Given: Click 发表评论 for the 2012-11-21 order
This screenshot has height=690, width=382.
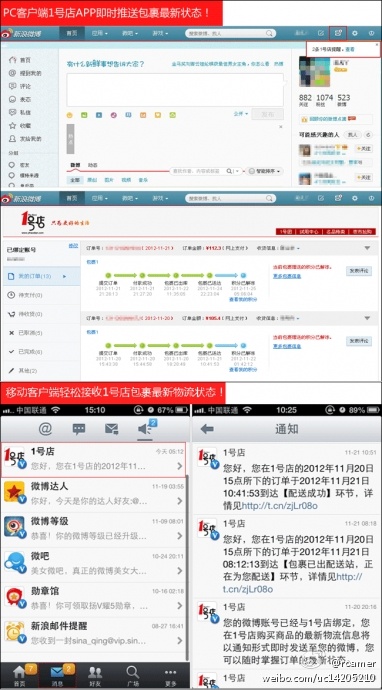Looking at the screenshot, I should (x=359, y=271).
